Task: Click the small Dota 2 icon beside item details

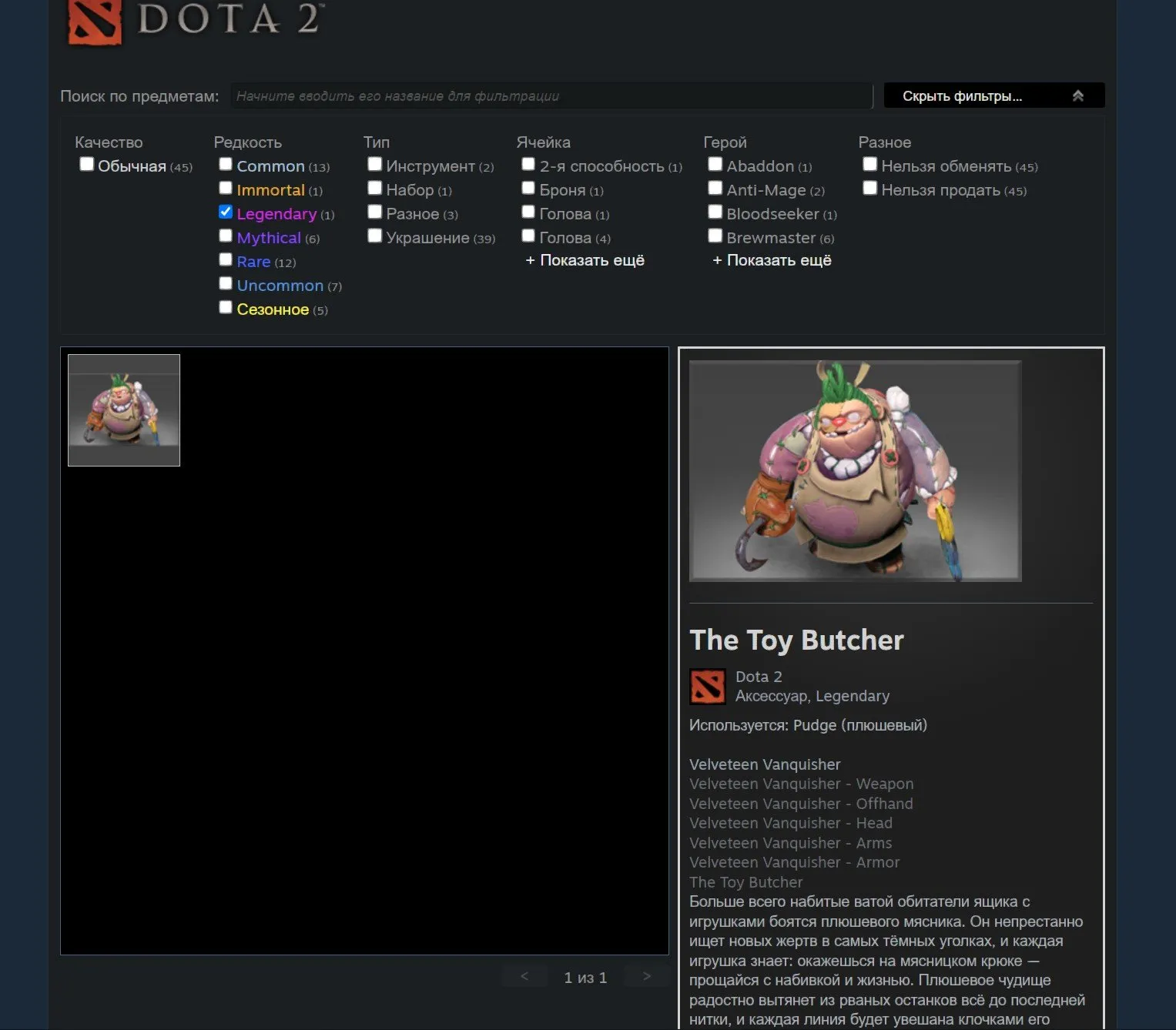Action: click(x=707, y=687)
